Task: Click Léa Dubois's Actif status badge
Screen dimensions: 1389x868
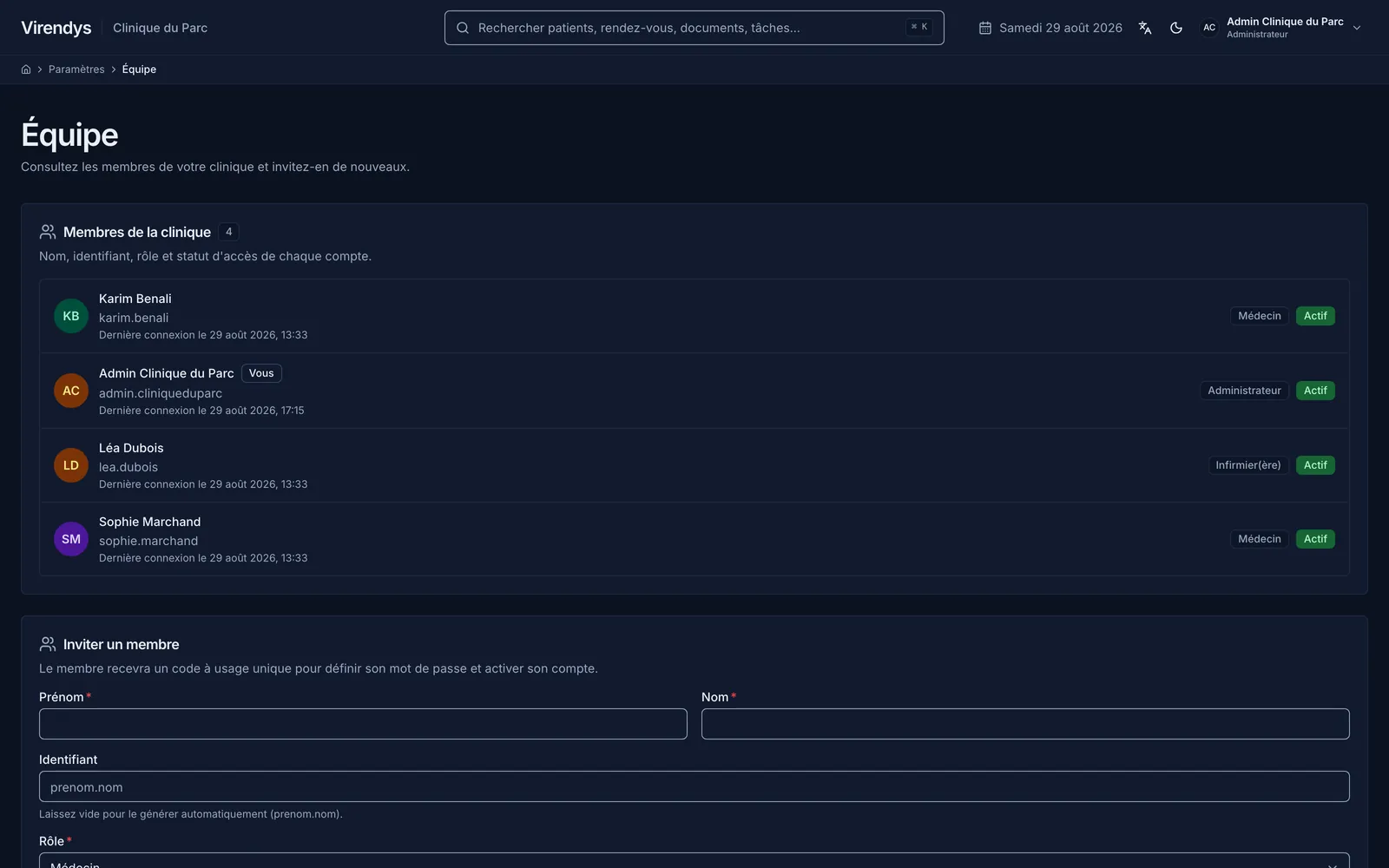Action: point(1315,465)
